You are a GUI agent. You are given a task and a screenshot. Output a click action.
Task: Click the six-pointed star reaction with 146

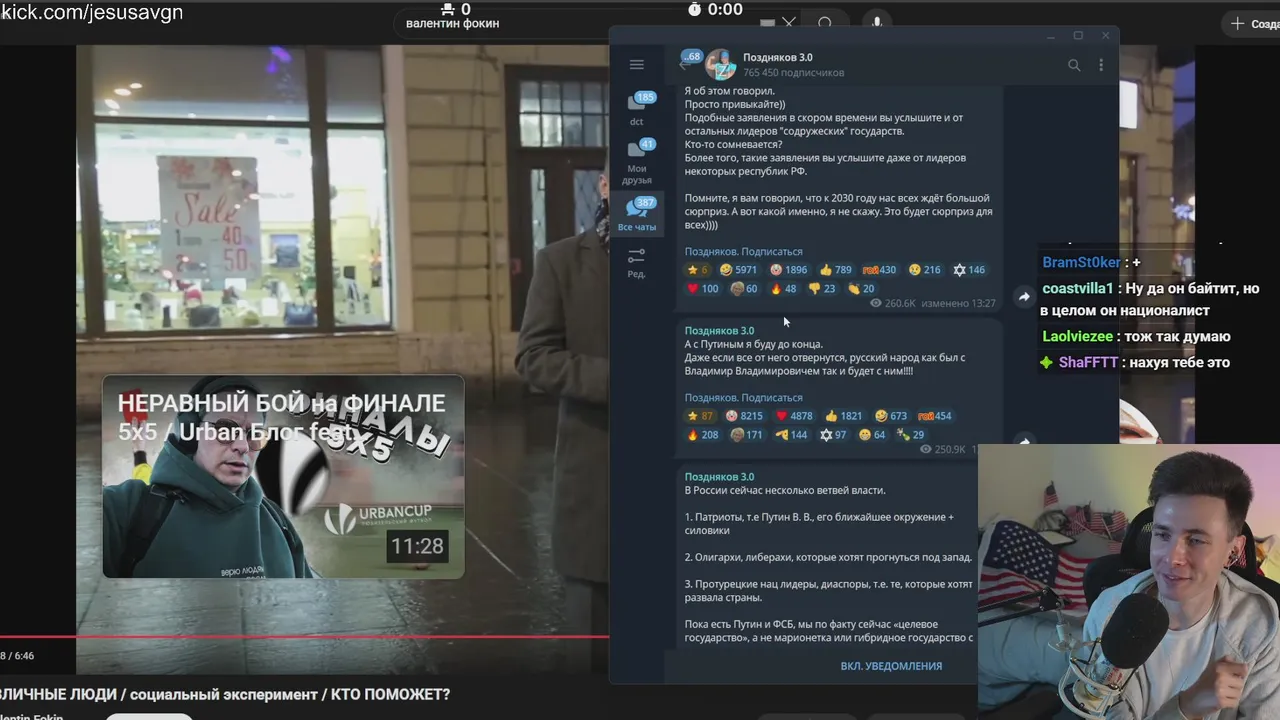tap(970, 270)
